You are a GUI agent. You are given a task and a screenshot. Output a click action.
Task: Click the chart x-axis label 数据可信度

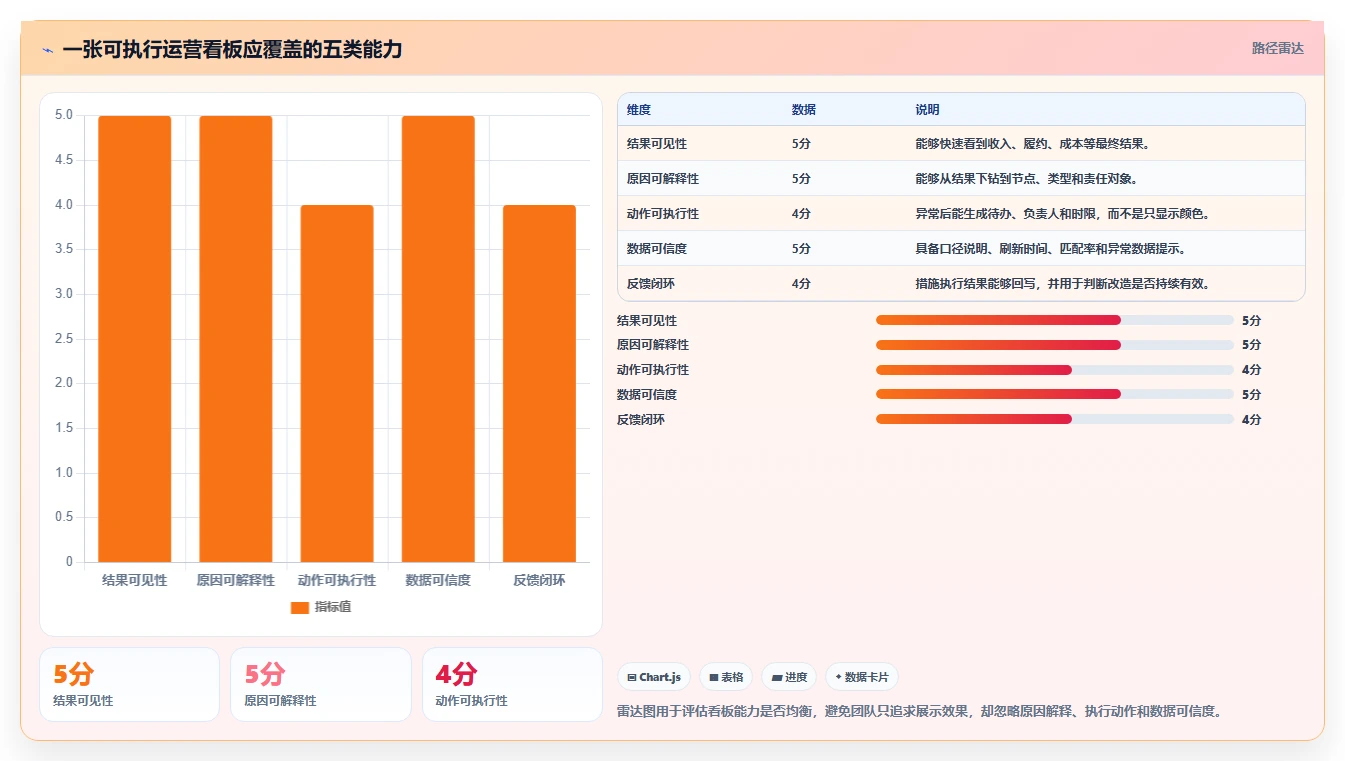pyautogui.click(x=438, y=580)
